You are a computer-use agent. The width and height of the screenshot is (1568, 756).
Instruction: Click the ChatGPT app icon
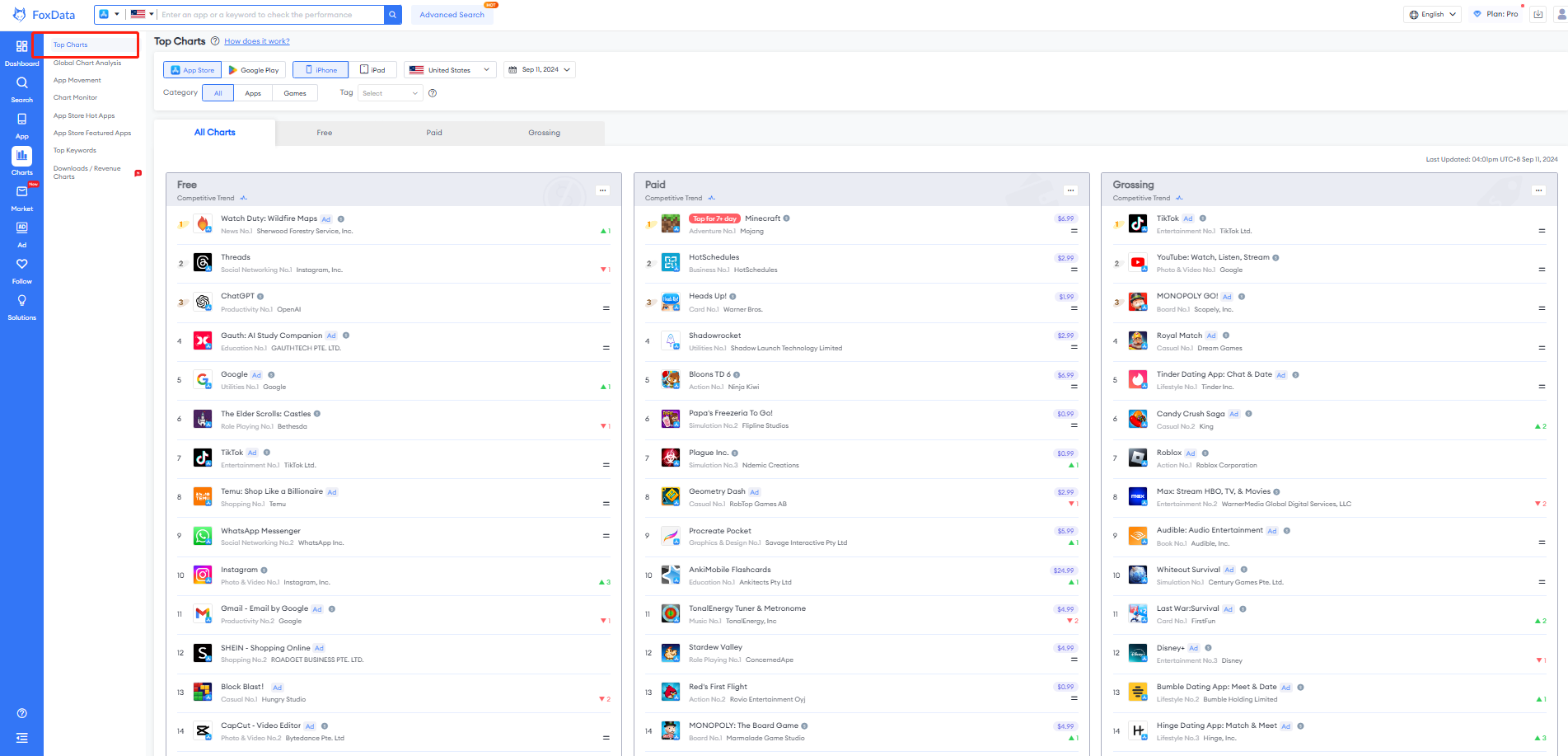click(203, 302)
